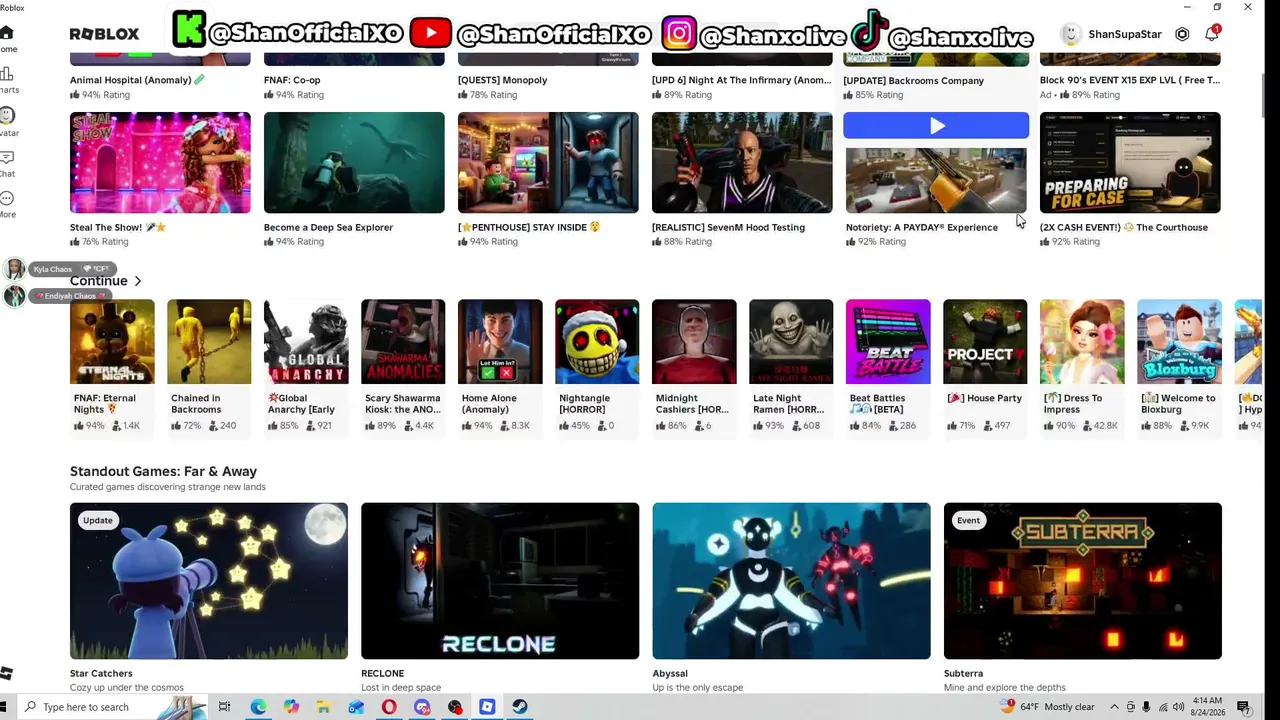Open Home Alone (Anomaly) thumbnail
Image resolution: width=1280 pixels, height=720 pixels.
coord(500,342)
